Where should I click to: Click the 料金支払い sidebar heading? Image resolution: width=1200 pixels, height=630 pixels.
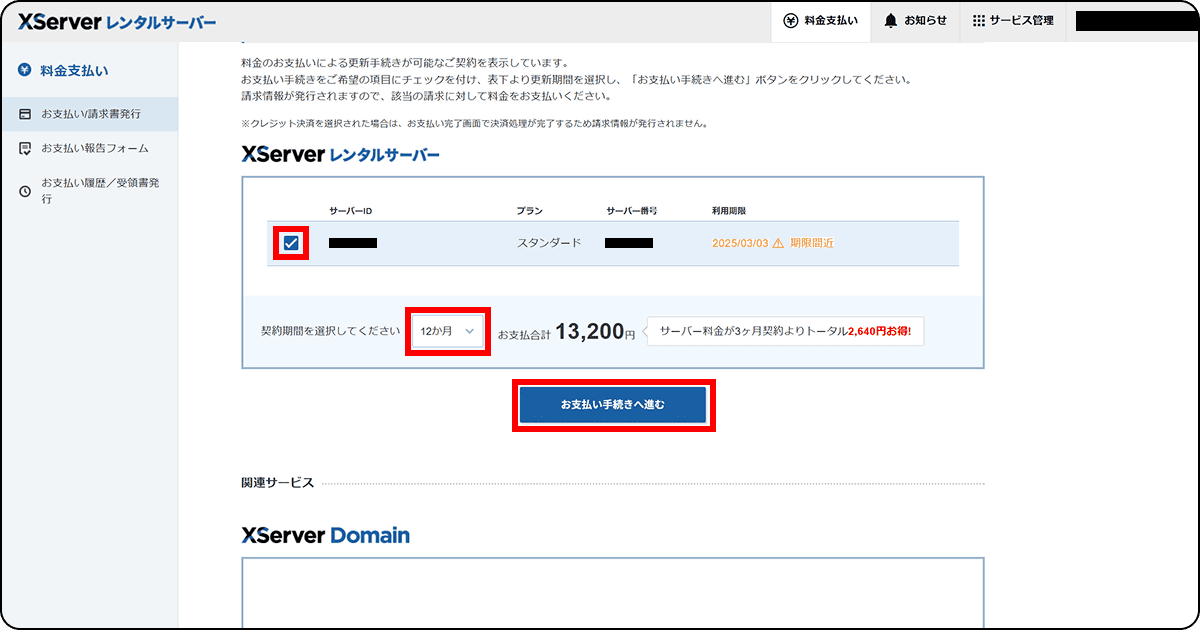(74, 70)
